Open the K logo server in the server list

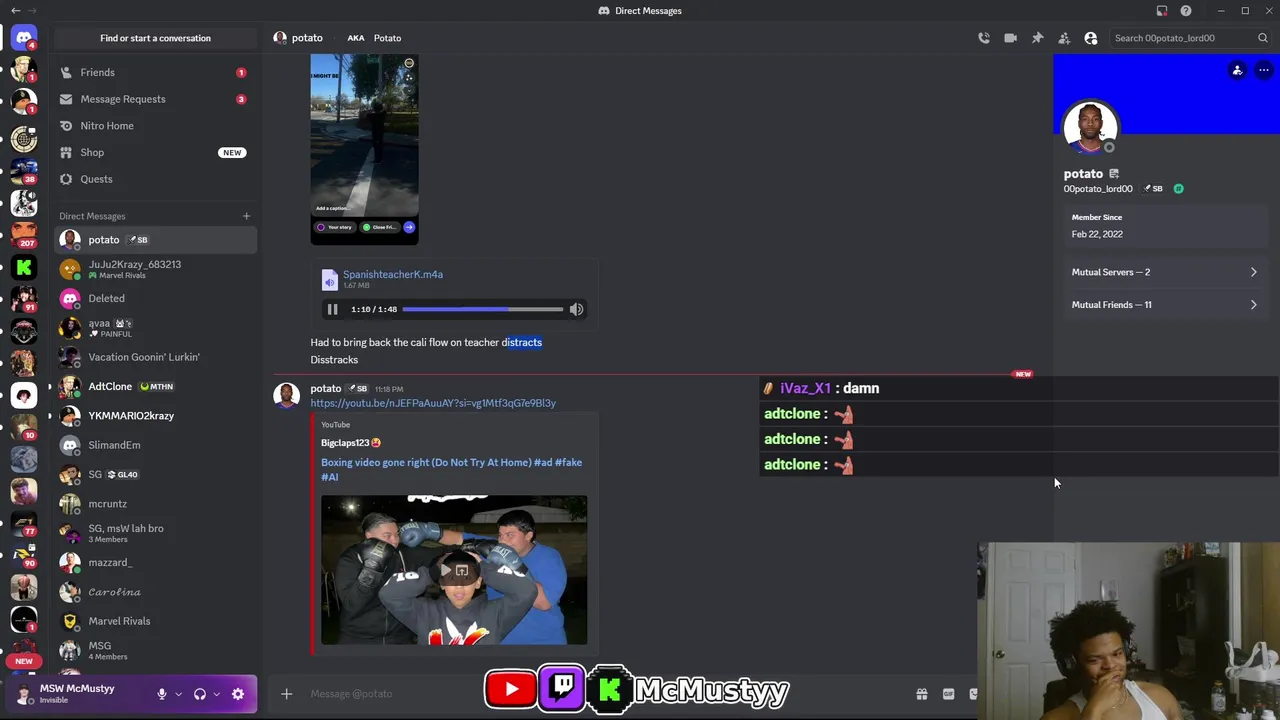click(x=24, y=267)
